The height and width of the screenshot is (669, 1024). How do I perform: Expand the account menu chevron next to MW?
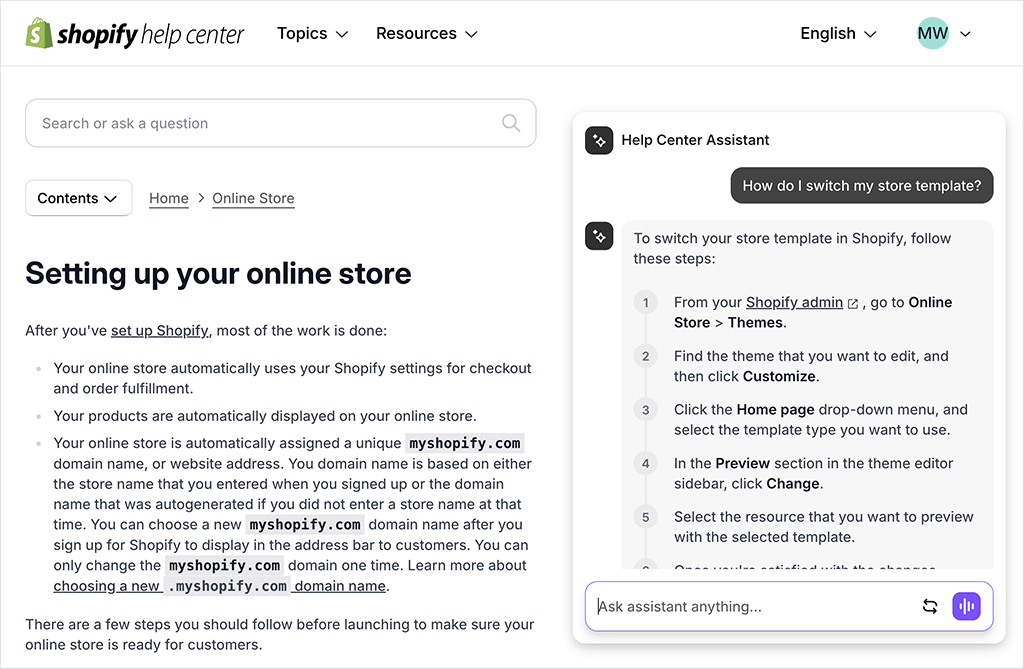click(x=965, y=34)
